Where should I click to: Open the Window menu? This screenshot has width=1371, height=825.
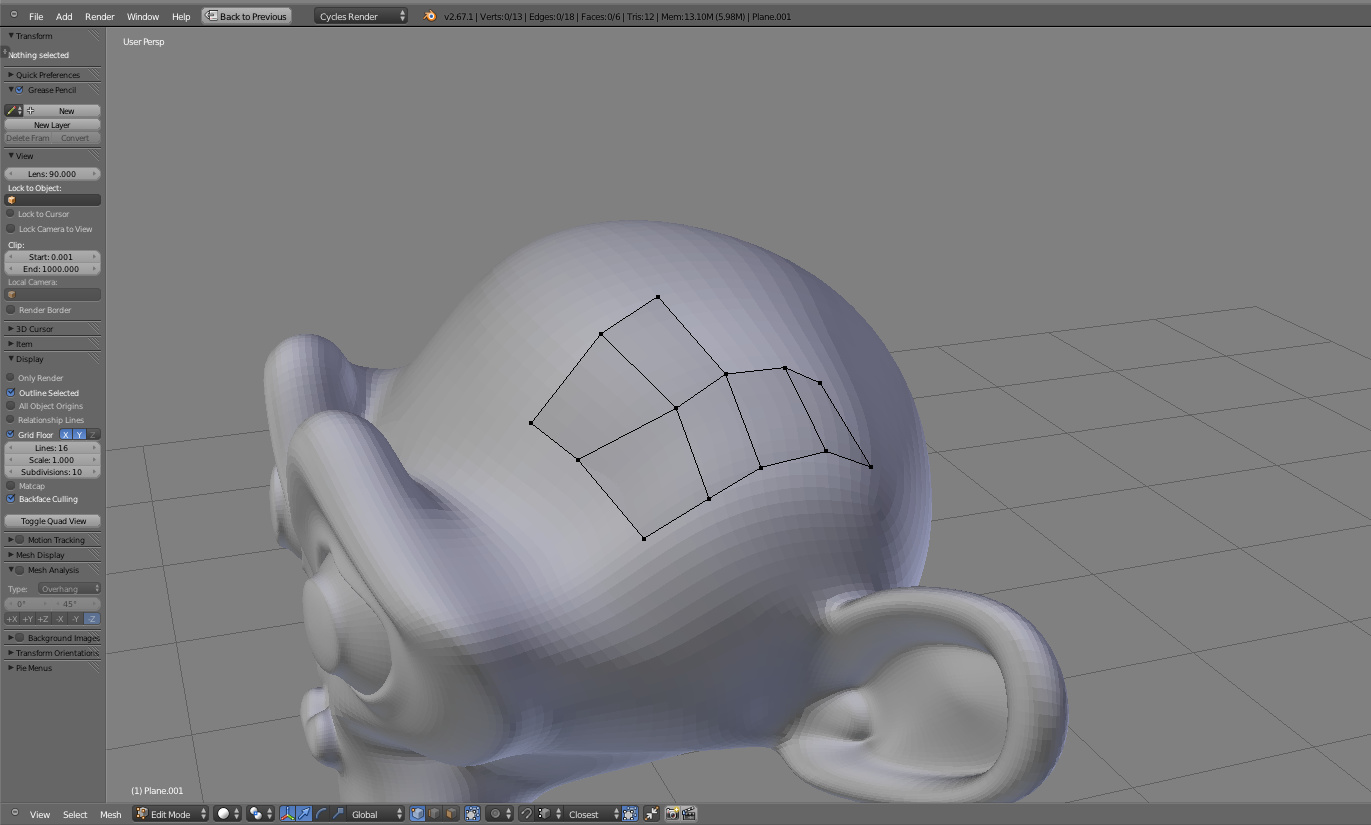(x=143, y=17)
